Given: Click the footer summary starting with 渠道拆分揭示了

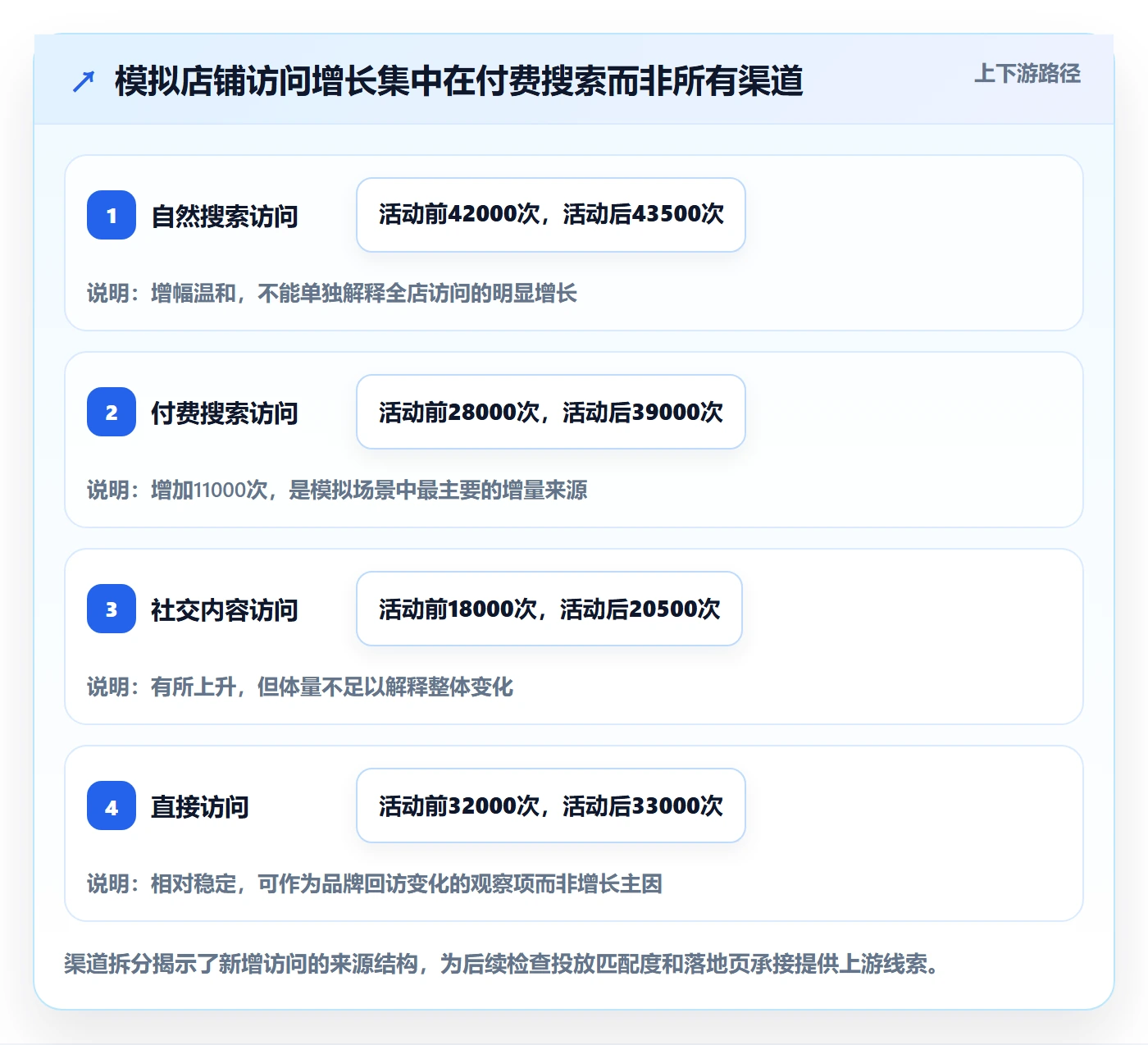Looking at the screenshot, I should (x=503, y=964).
